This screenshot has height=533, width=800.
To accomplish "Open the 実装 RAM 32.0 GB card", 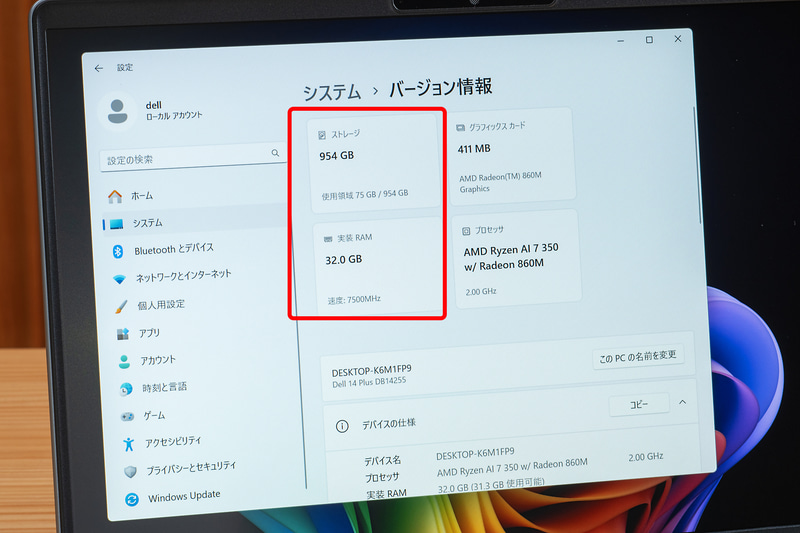I will click(x=378, y=265).
